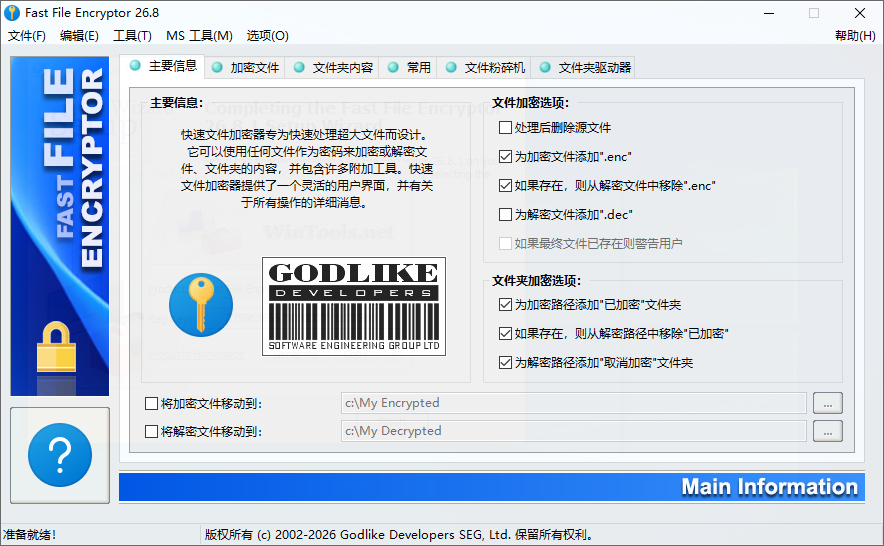The height and width of the screenshot is (546, 884).
Task: Click the app key icon in title bar
Action: point(12,12)
